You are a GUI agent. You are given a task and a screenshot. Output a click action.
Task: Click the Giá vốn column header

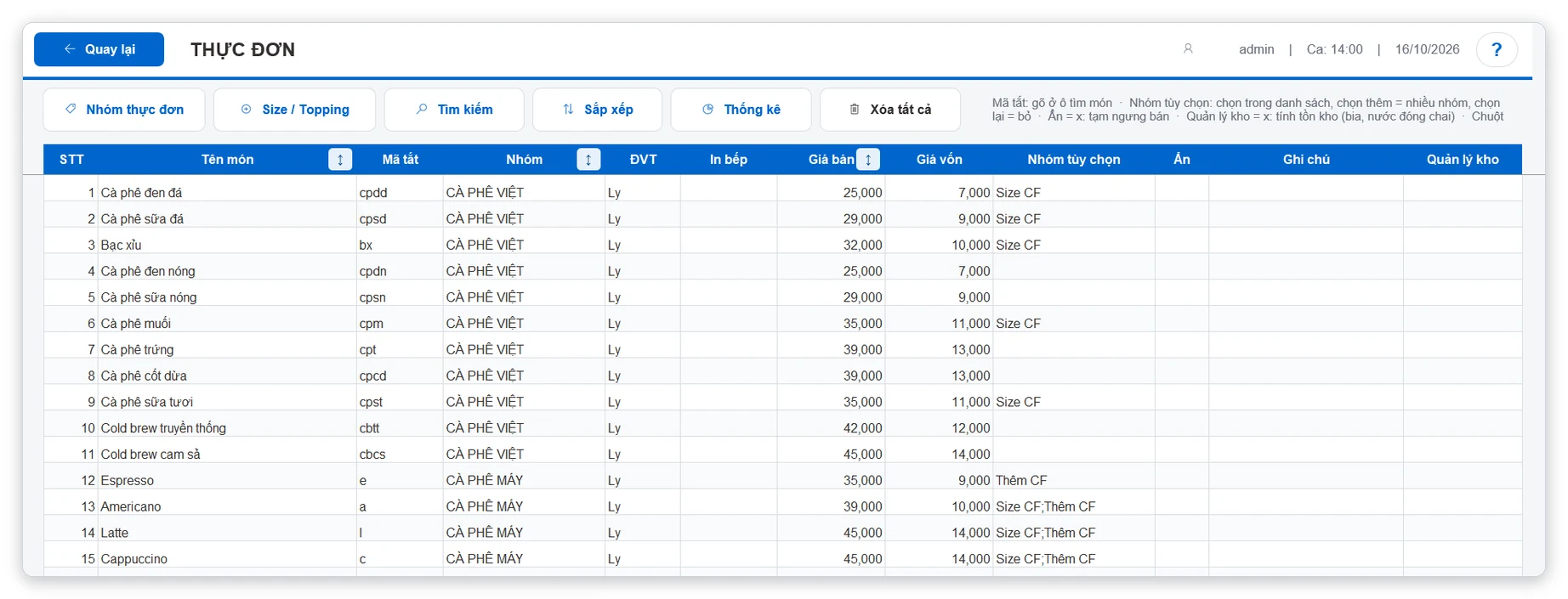(940, 160)
